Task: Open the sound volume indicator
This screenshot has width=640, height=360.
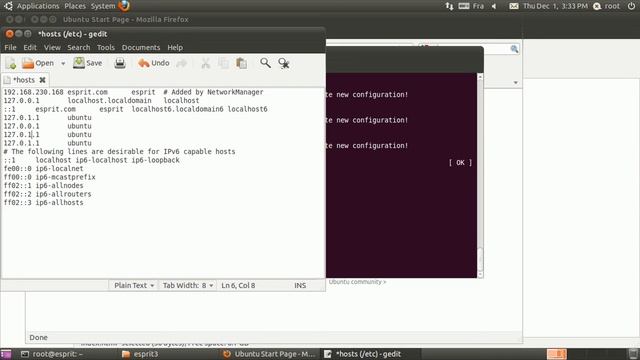Action: point(494,6)
